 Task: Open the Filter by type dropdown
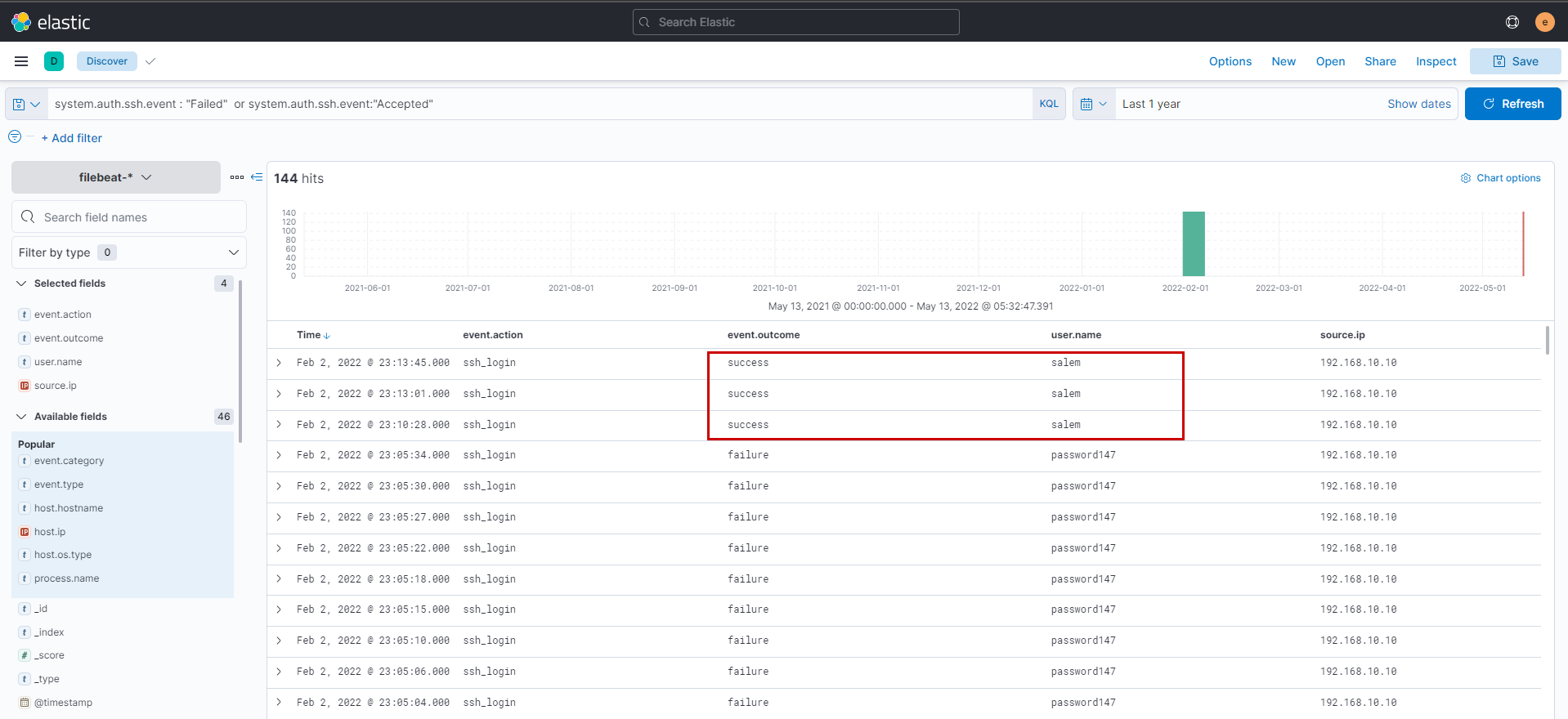tap(129, 252)
